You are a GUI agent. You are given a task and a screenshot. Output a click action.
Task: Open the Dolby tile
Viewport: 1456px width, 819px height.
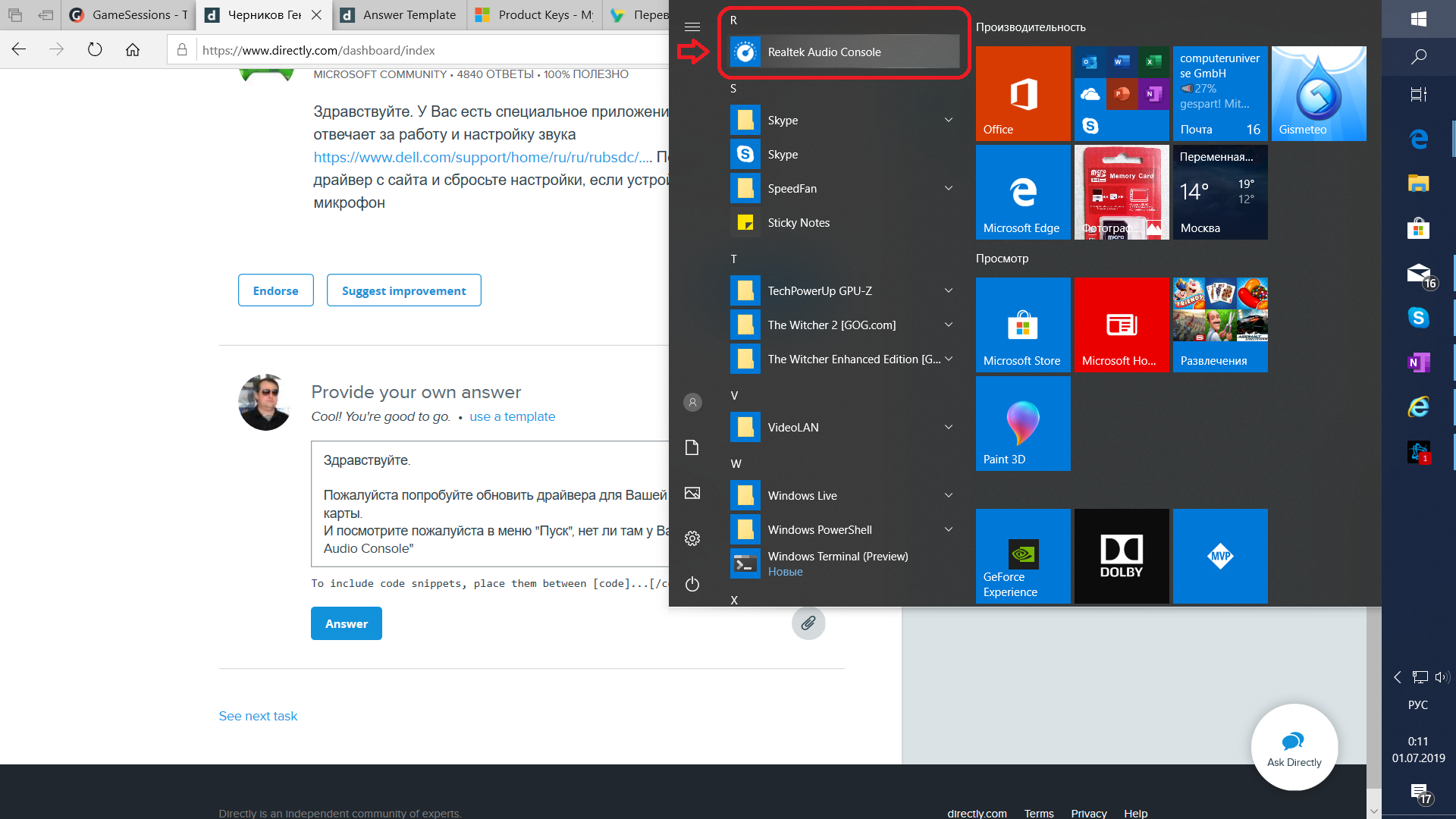1122,556
